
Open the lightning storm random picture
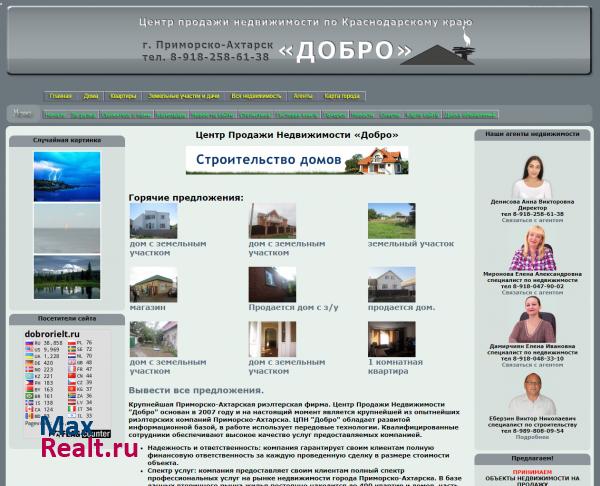click(67, 176)
